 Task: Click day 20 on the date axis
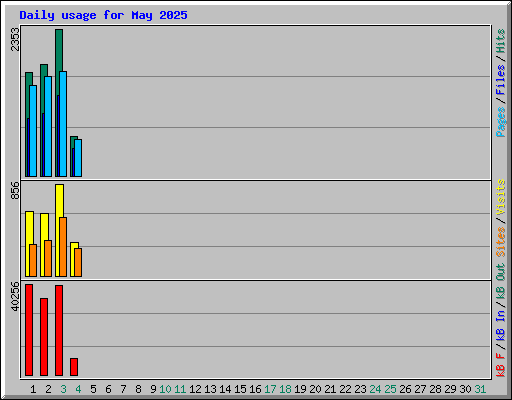[x=315, y=389]
